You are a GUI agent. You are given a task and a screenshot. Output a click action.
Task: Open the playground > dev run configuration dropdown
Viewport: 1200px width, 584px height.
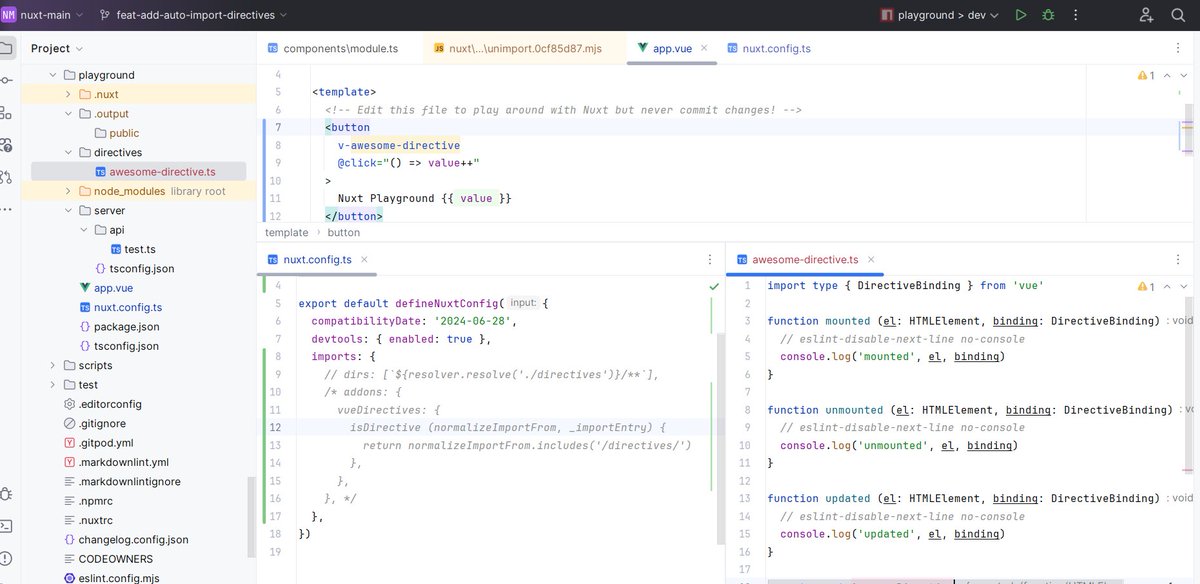click(x=940, y=15)
